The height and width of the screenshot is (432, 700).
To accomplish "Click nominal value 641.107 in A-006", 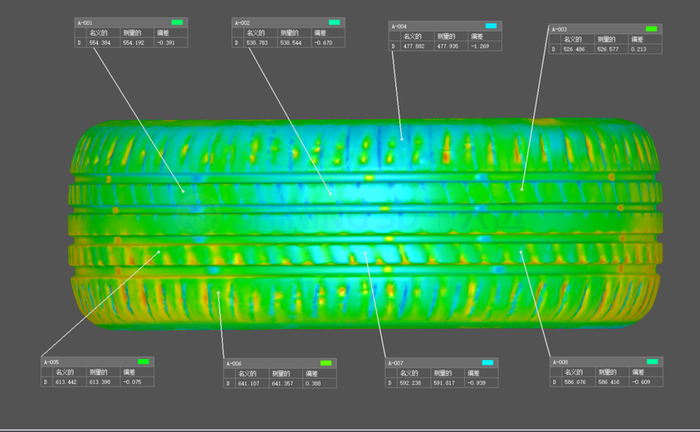I will pos(249,383).
